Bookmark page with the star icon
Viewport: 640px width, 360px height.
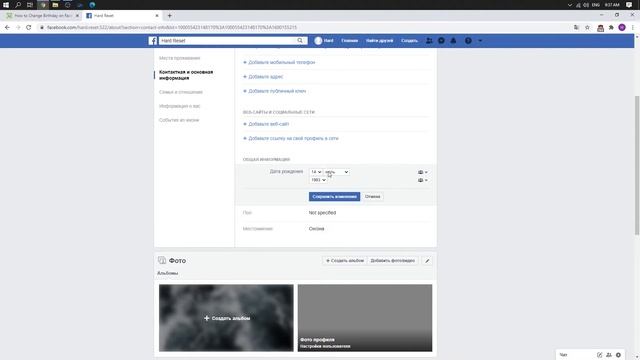tap(587, 27)
